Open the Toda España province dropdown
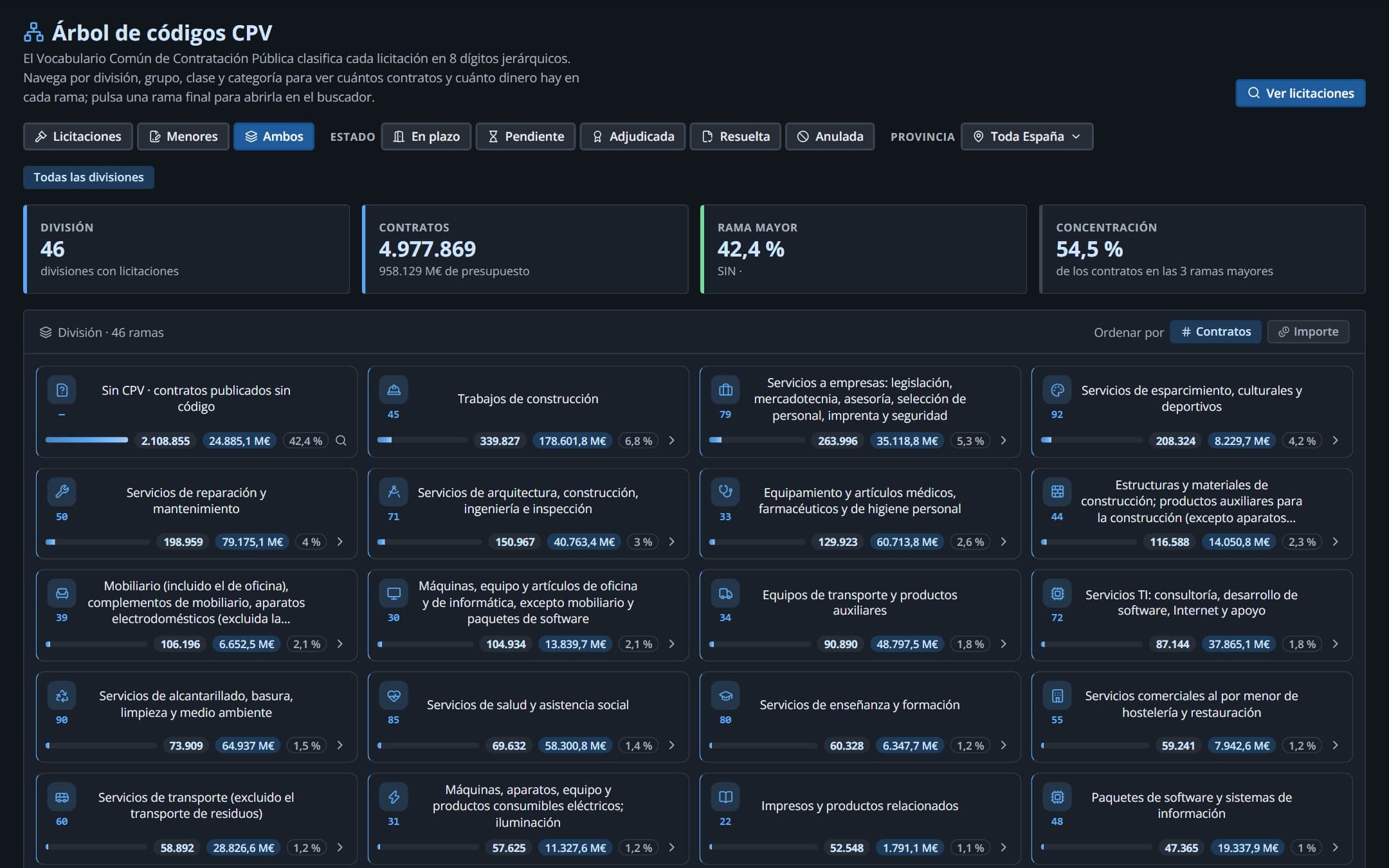The height and width of the screenshot is (868, 1389). click(x=1027, y=136)
